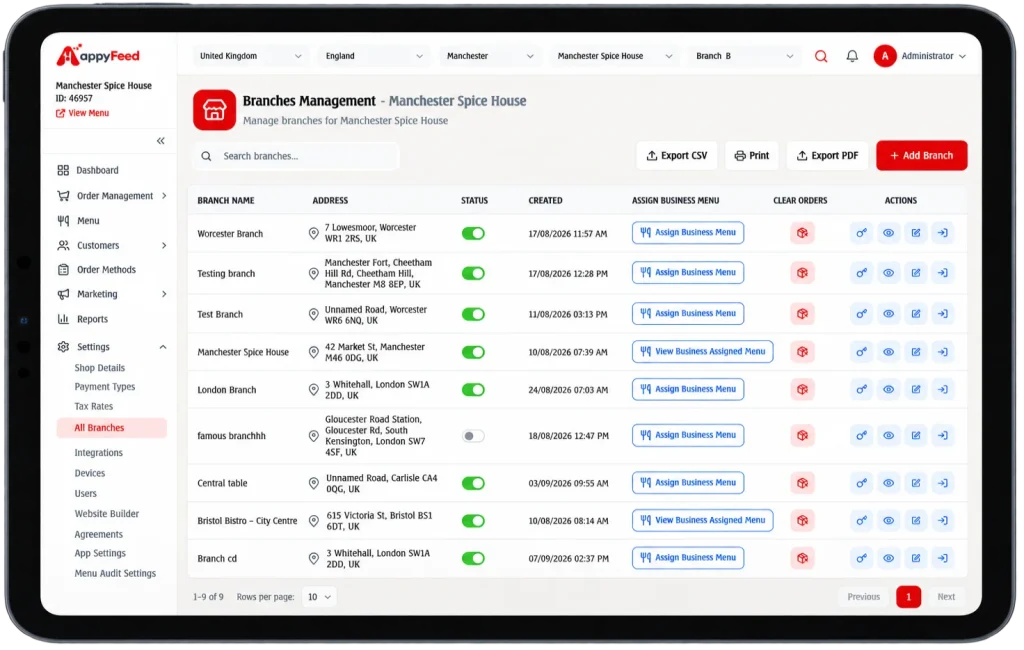Screen dimensions: 1024x650
Task: Open the England region dropdown
Action: (374, 56)
